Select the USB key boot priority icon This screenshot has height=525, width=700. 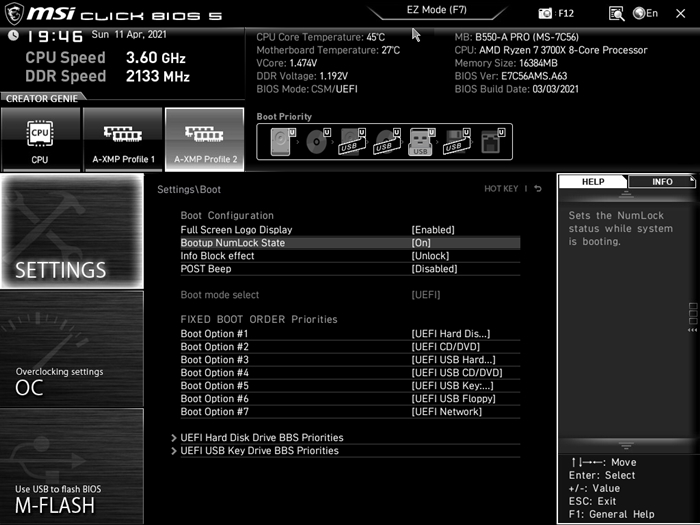click(422, 142)
